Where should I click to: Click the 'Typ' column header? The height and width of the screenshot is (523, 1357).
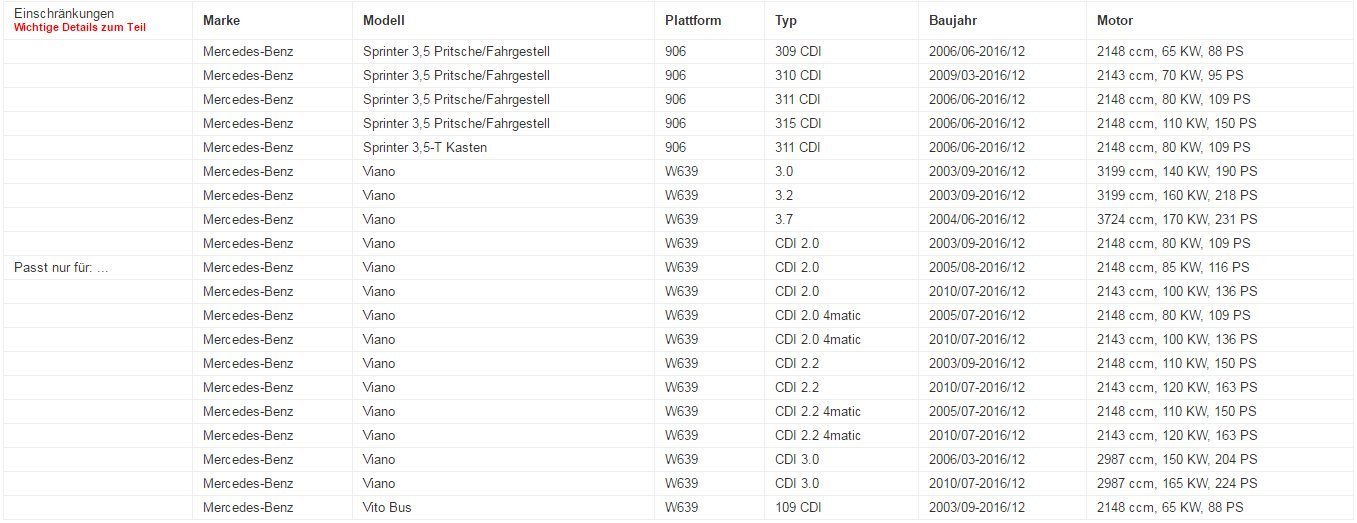click(786, 20)
